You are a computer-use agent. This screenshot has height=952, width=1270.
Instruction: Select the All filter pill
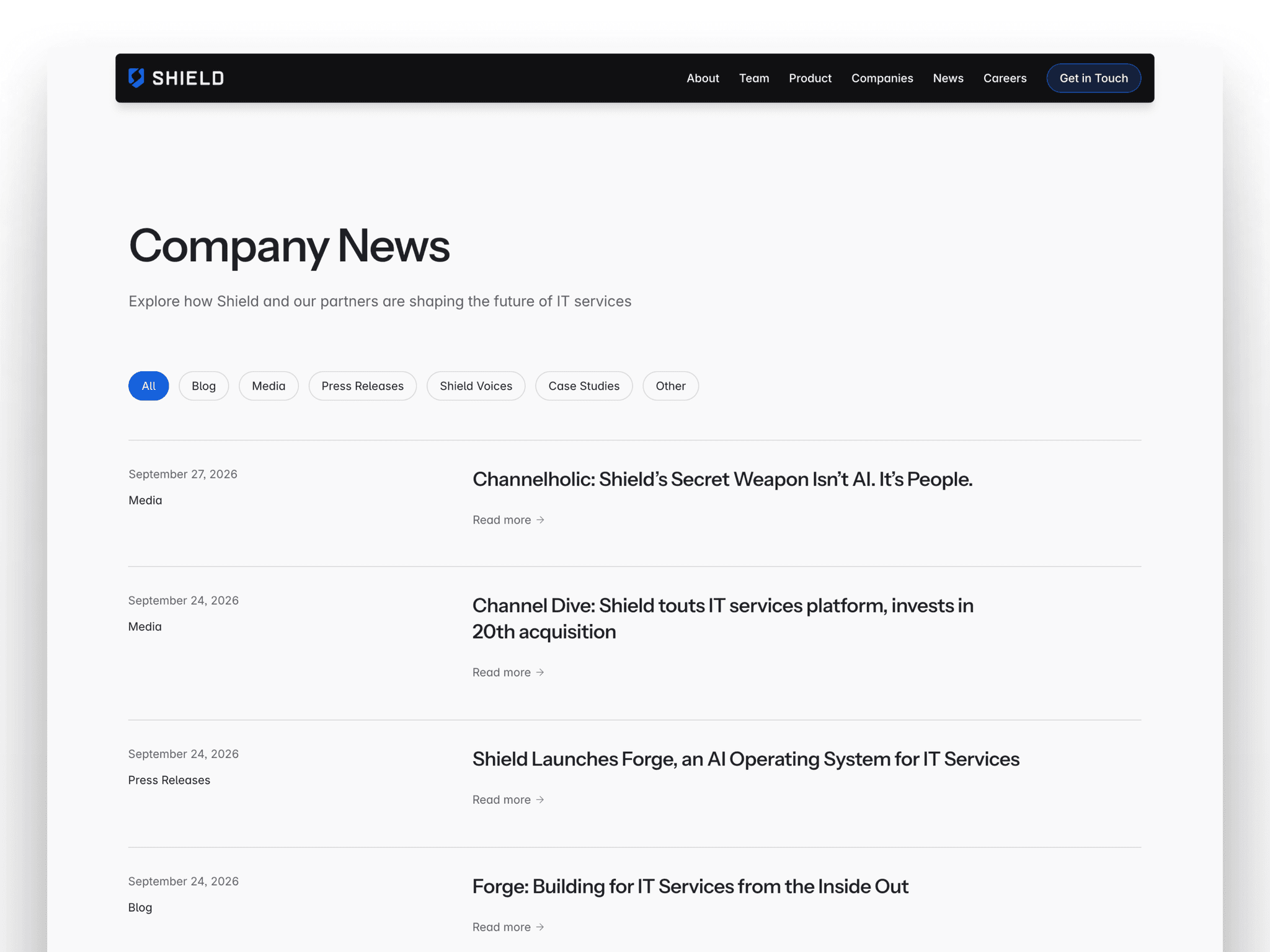click(x=148, y=386)
